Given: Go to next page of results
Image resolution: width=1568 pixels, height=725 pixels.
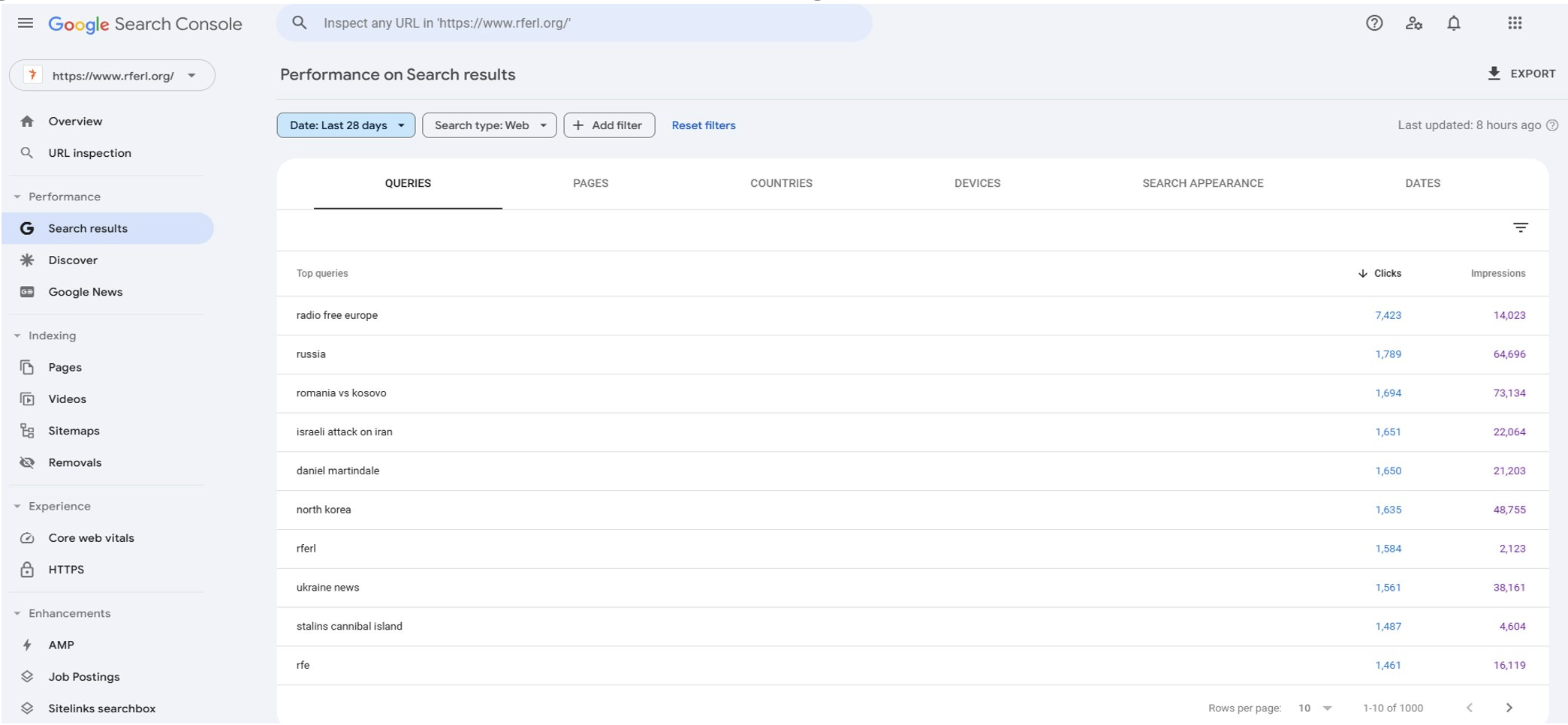Looking at the screenshot, I should click(1509, 708).
